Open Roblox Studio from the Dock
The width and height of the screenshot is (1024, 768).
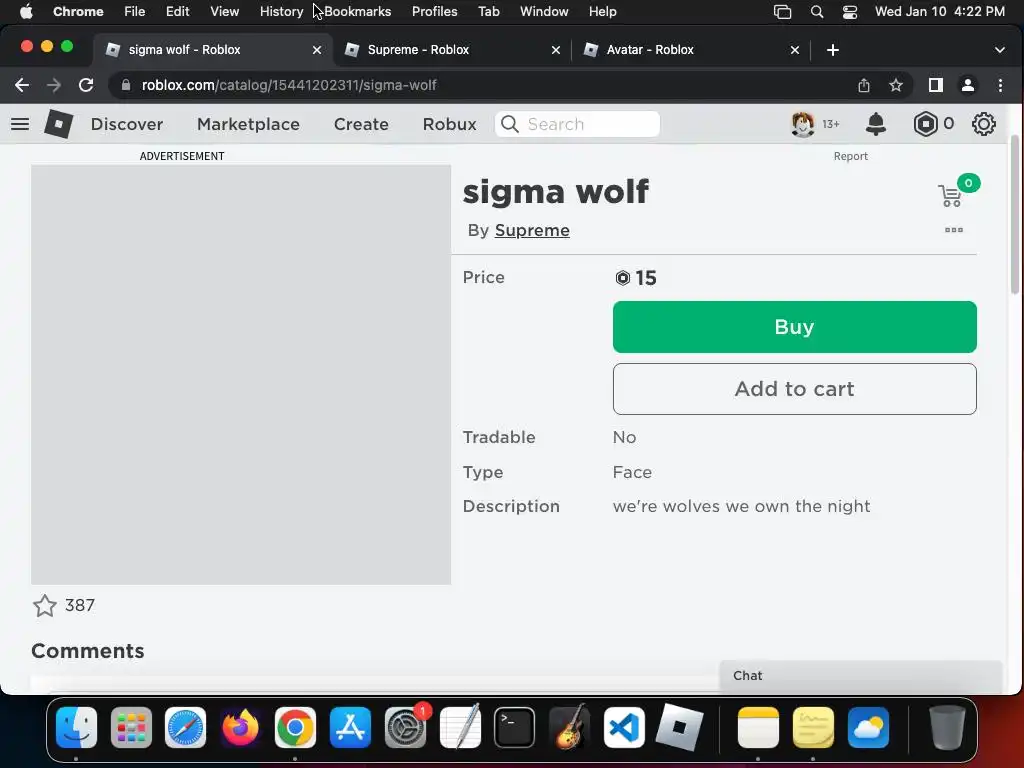coord(679,727)
